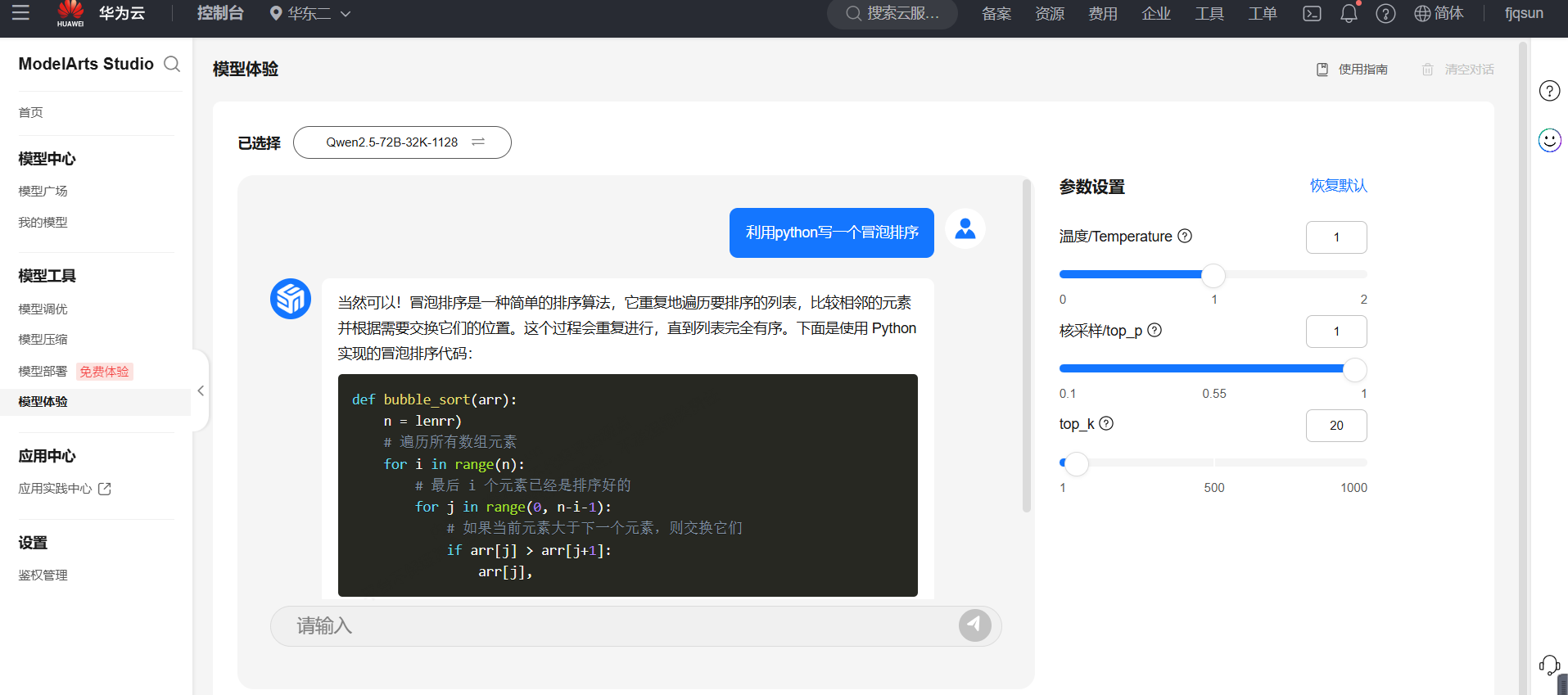Open 模型调优 in the sidebar
Viewport: 1568px width, 695px height.
point(43,309)
